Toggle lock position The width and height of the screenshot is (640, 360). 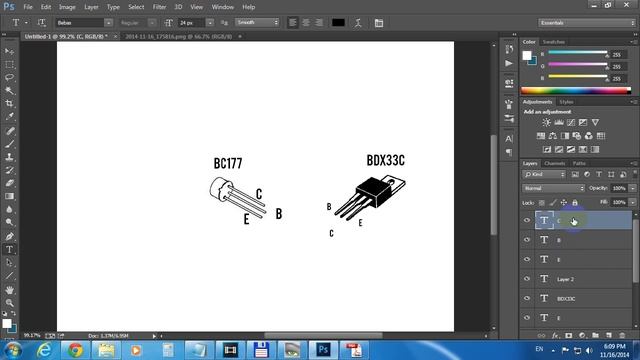[x=564, y=202]
